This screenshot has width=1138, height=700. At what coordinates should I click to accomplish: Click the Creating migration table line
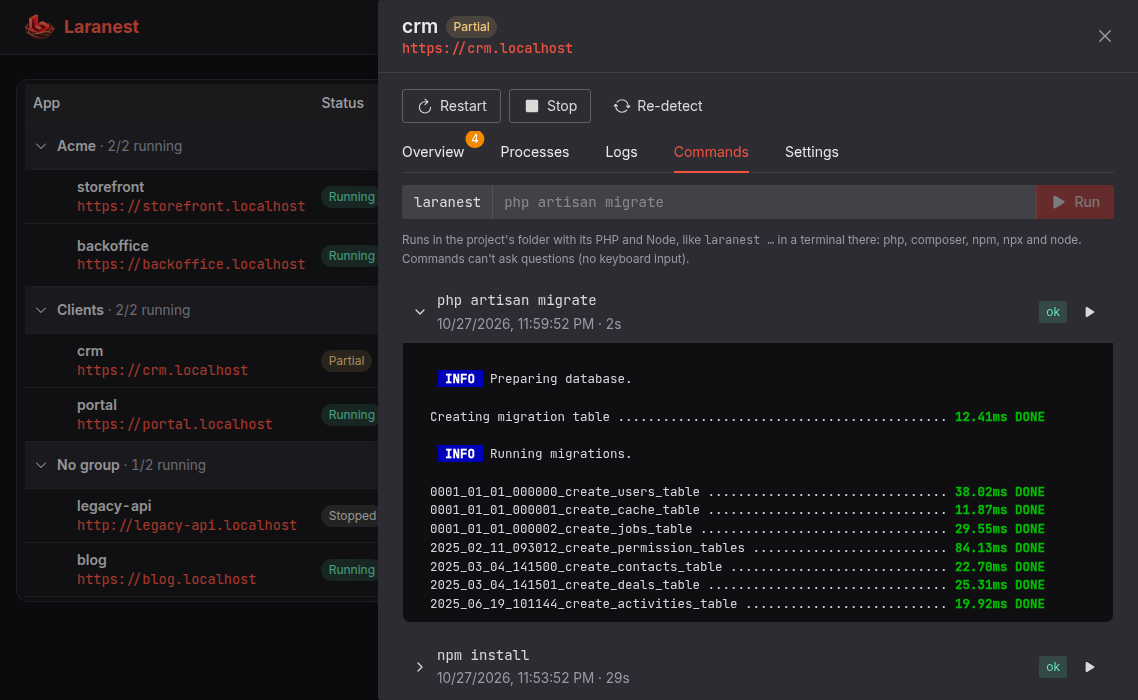point(737,417)
